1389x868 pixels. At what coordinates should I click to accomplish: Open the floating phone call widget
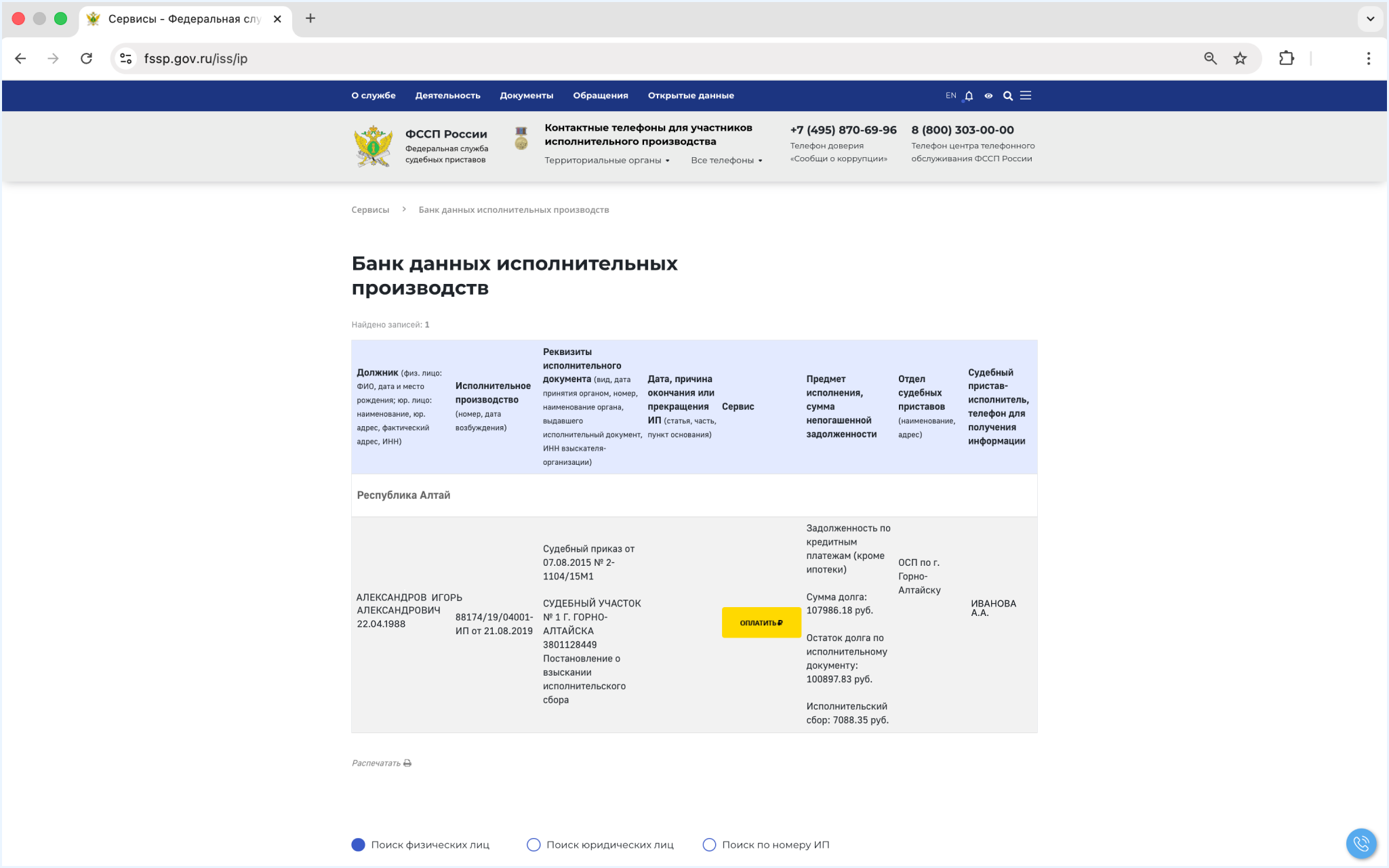coord(1361,843)
